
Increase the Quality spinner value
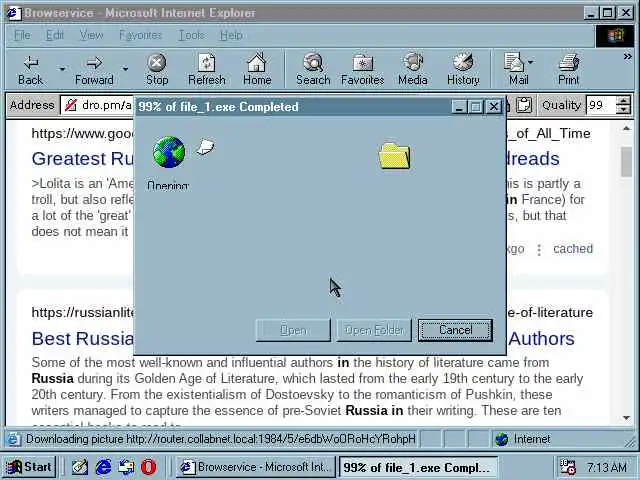[x=623, y=101]
